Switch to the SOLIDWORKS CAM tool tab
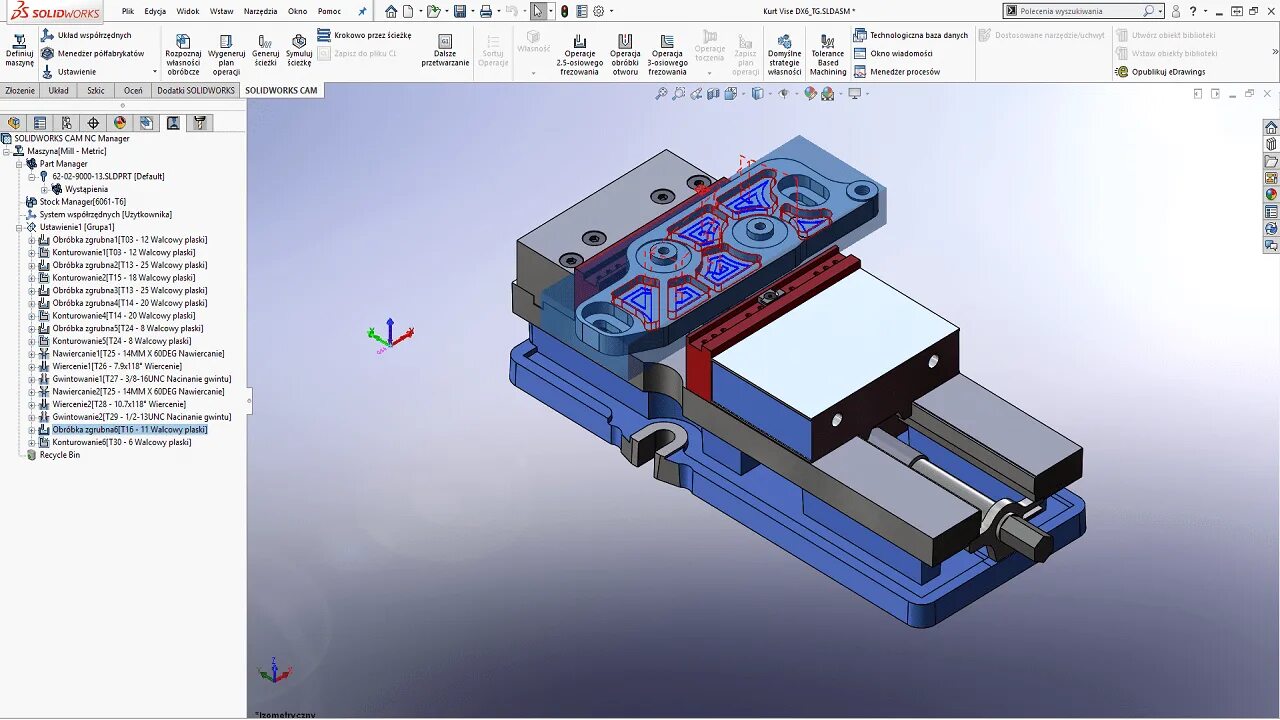This screenshot has width=1280, height=720. [281, 89]
